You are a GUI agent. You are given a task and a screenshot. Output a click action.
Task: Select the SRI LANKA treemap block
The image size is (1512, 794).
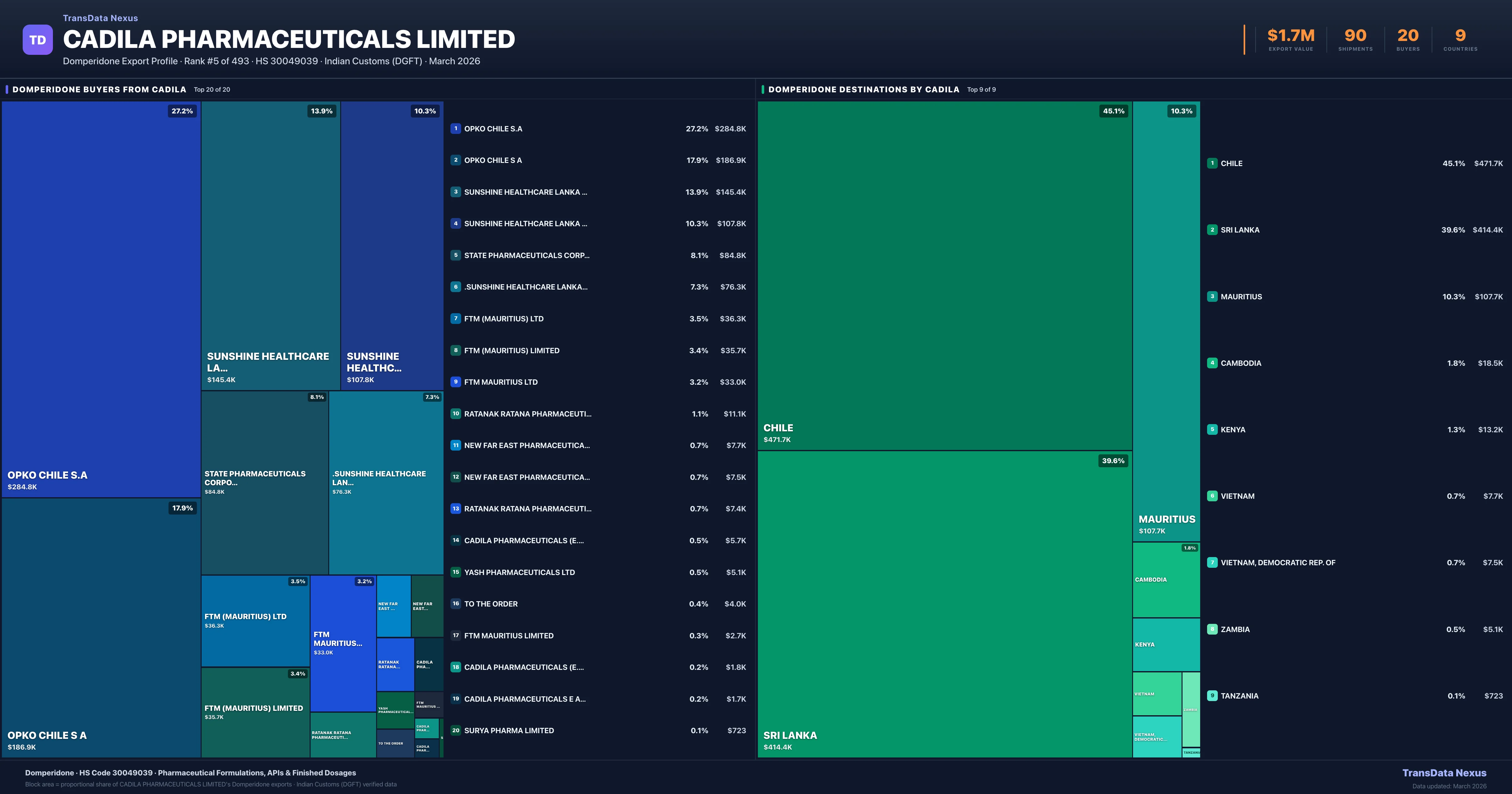click(944, 604)
